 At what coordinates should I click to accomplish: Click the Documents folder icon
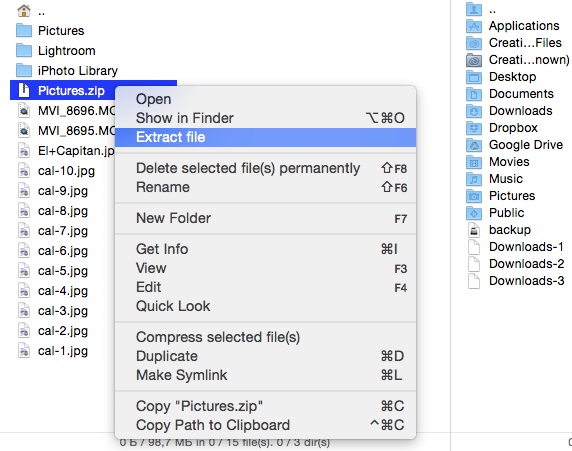474,94
